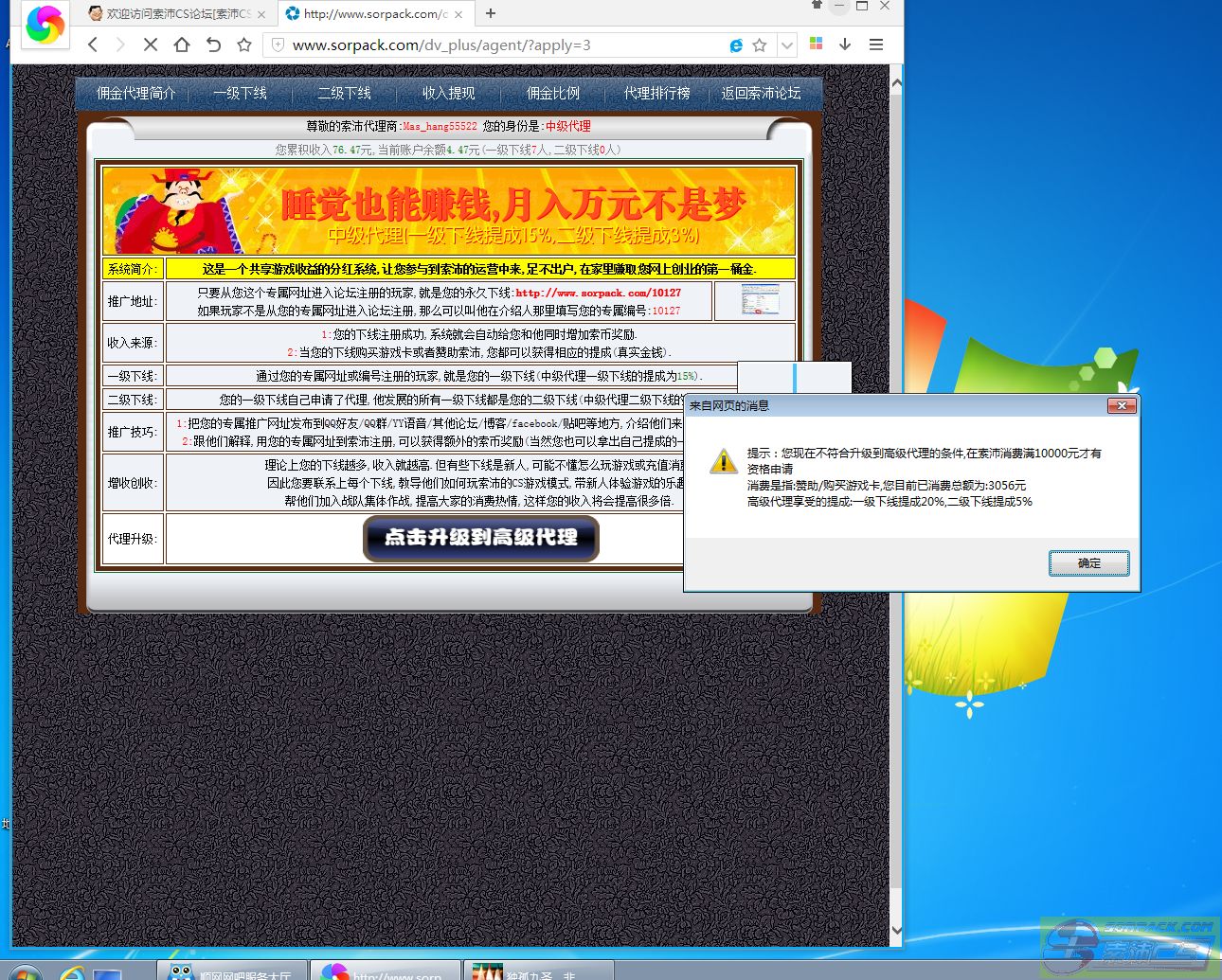Screen dimensions: 1222x980
Task: Close the http://www.sorpack.com tab
Action: [x=459, y=14]
